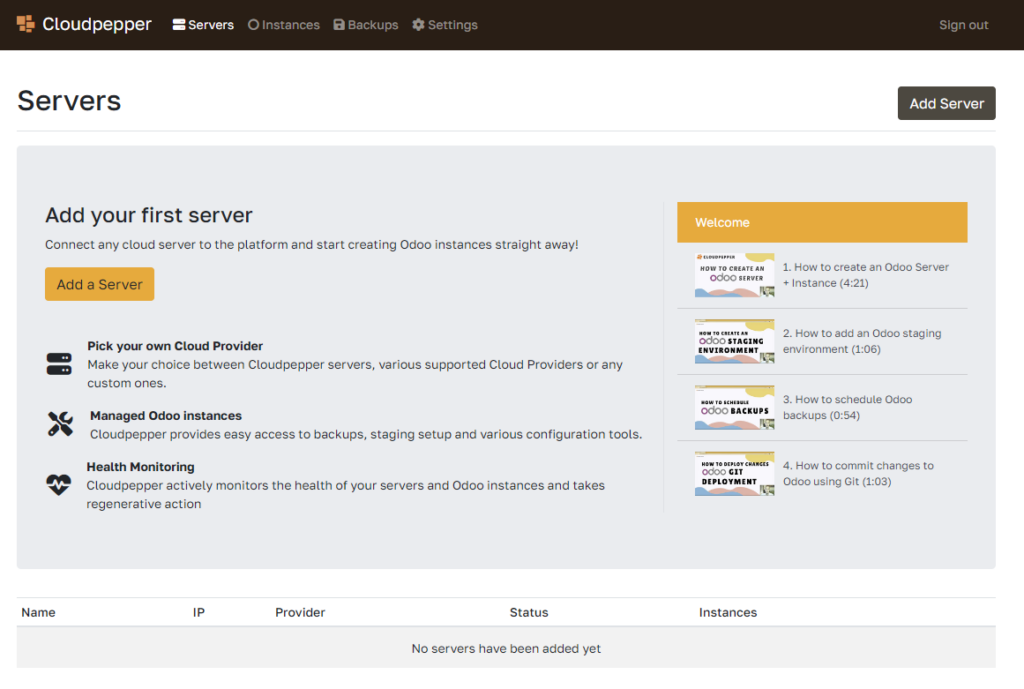The width and height of the screenshot is (1024, 689).
Task: Open Odoo staging environment video thumbnail
Action: (x=735, y=341)
